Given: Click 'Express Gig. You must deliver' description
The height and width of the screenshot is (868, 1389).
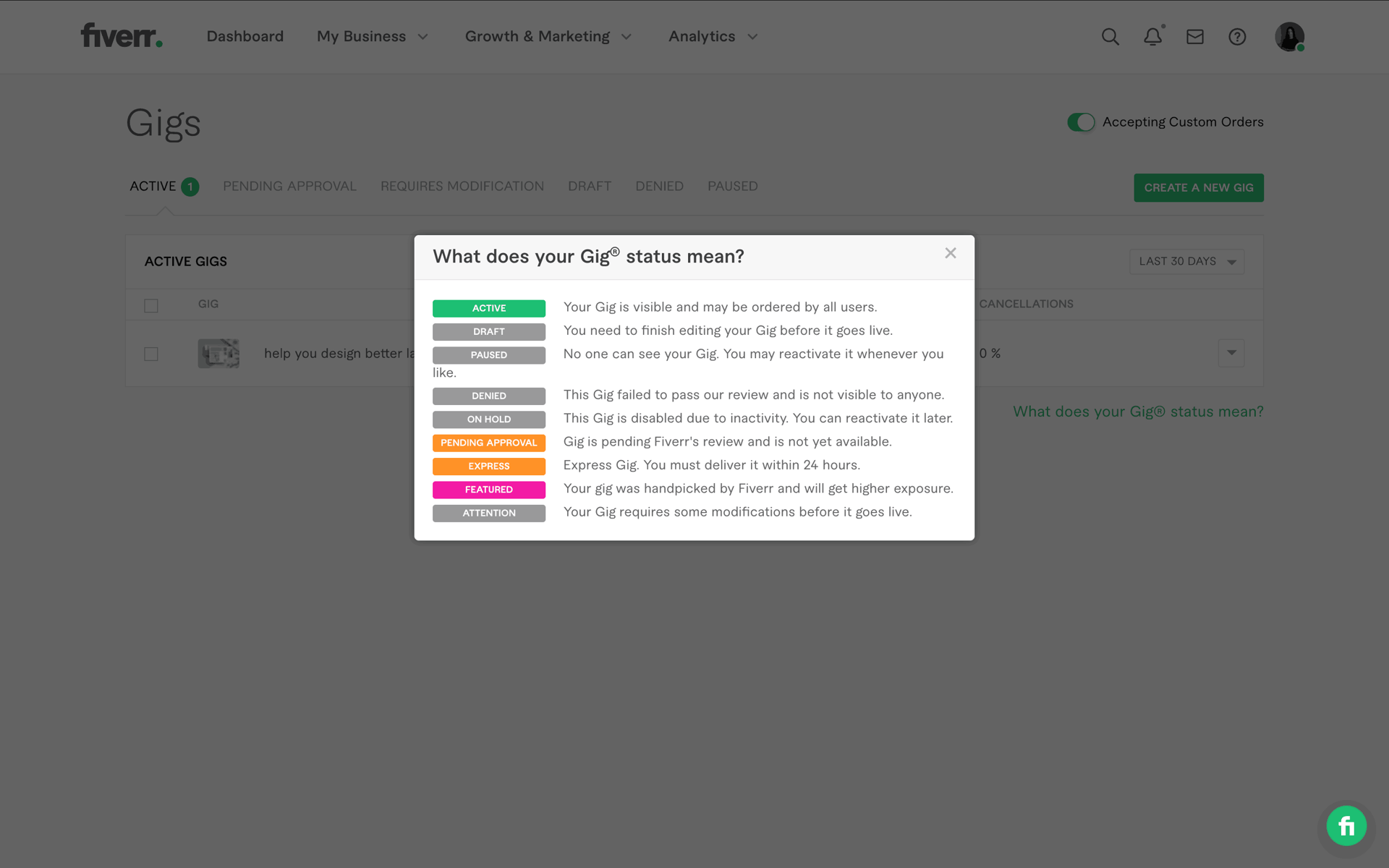Looking at the screenshot, I should click(712, 465).
